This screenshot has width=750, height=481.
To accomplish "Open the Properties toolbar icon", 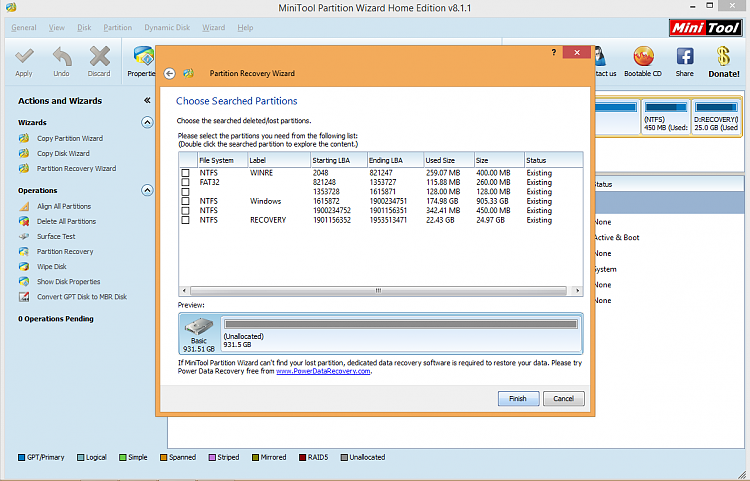I will pos(143,56).
